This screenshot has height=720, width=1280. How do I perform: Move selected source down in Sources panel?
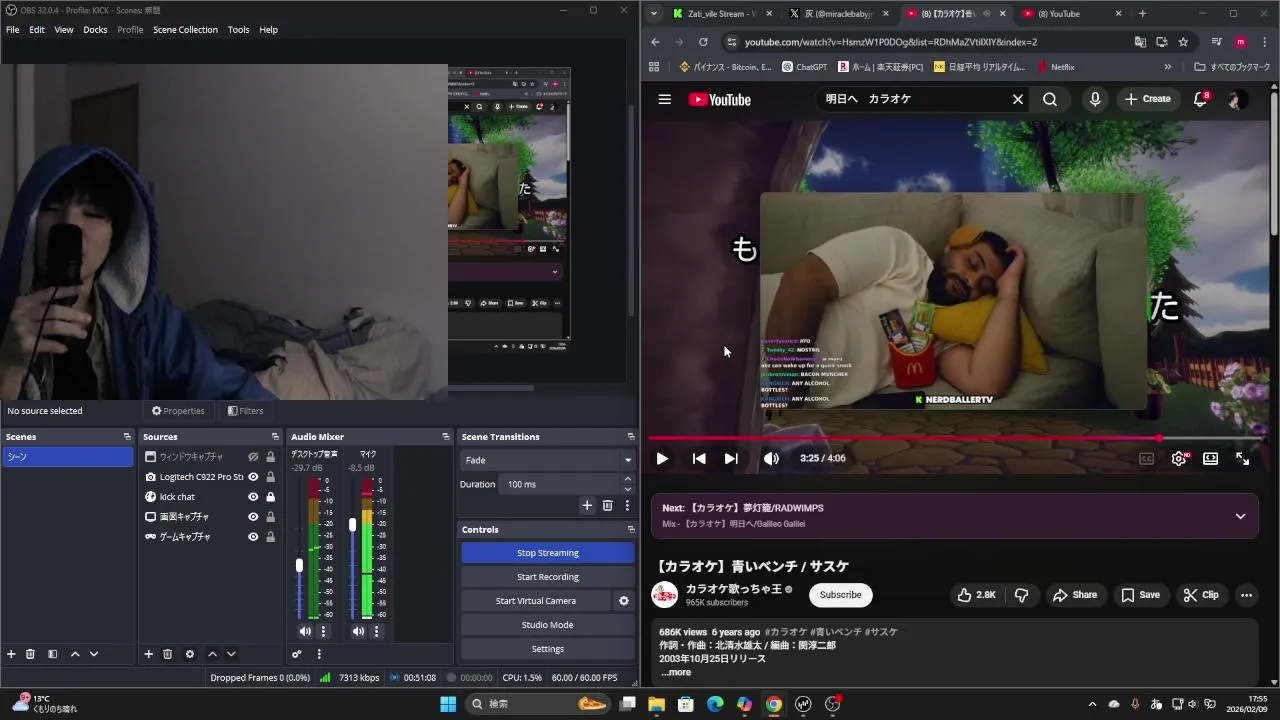231,654
